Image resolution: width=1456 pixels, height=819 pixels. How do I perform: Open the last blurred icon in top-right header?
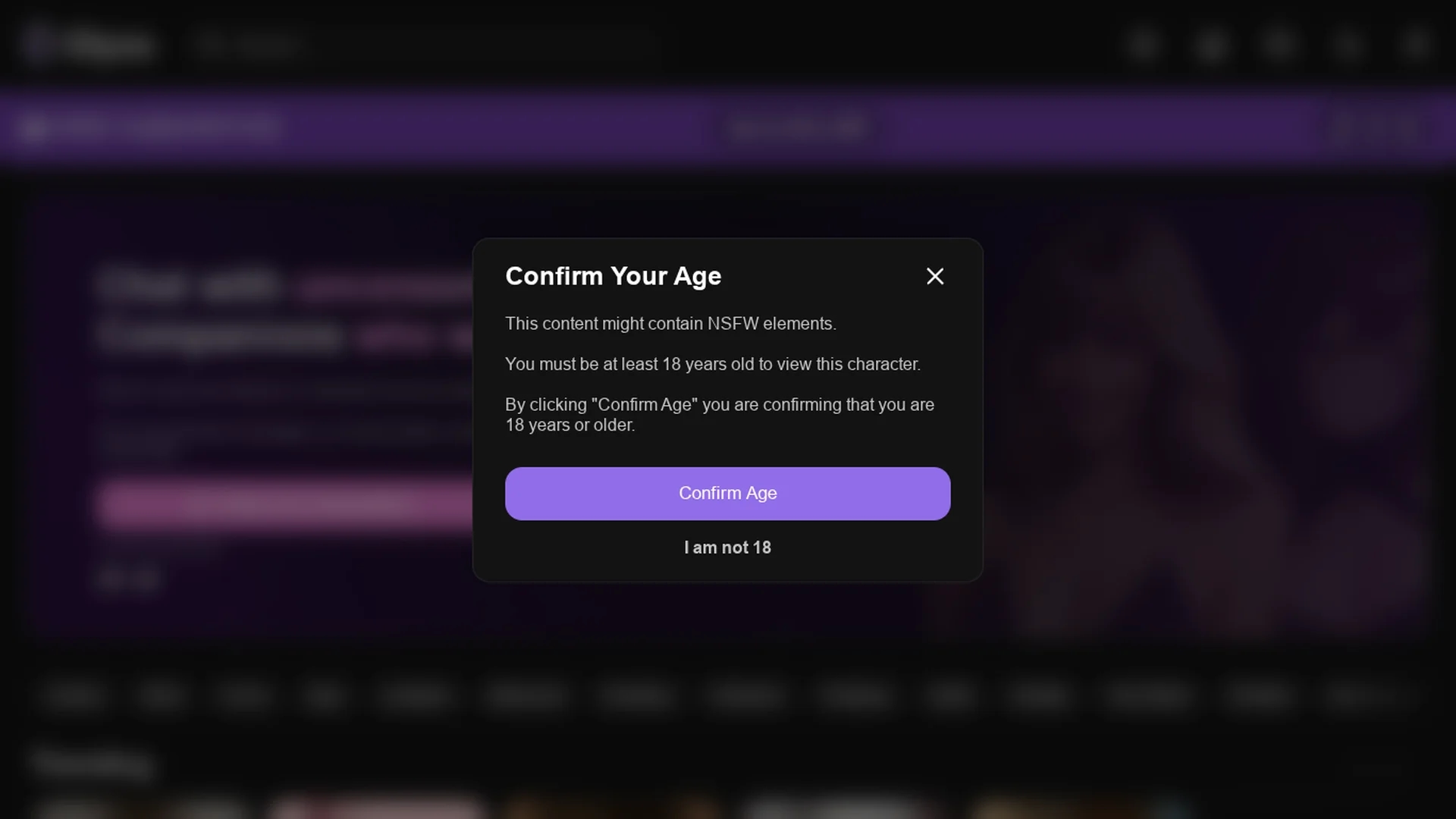1415,45
